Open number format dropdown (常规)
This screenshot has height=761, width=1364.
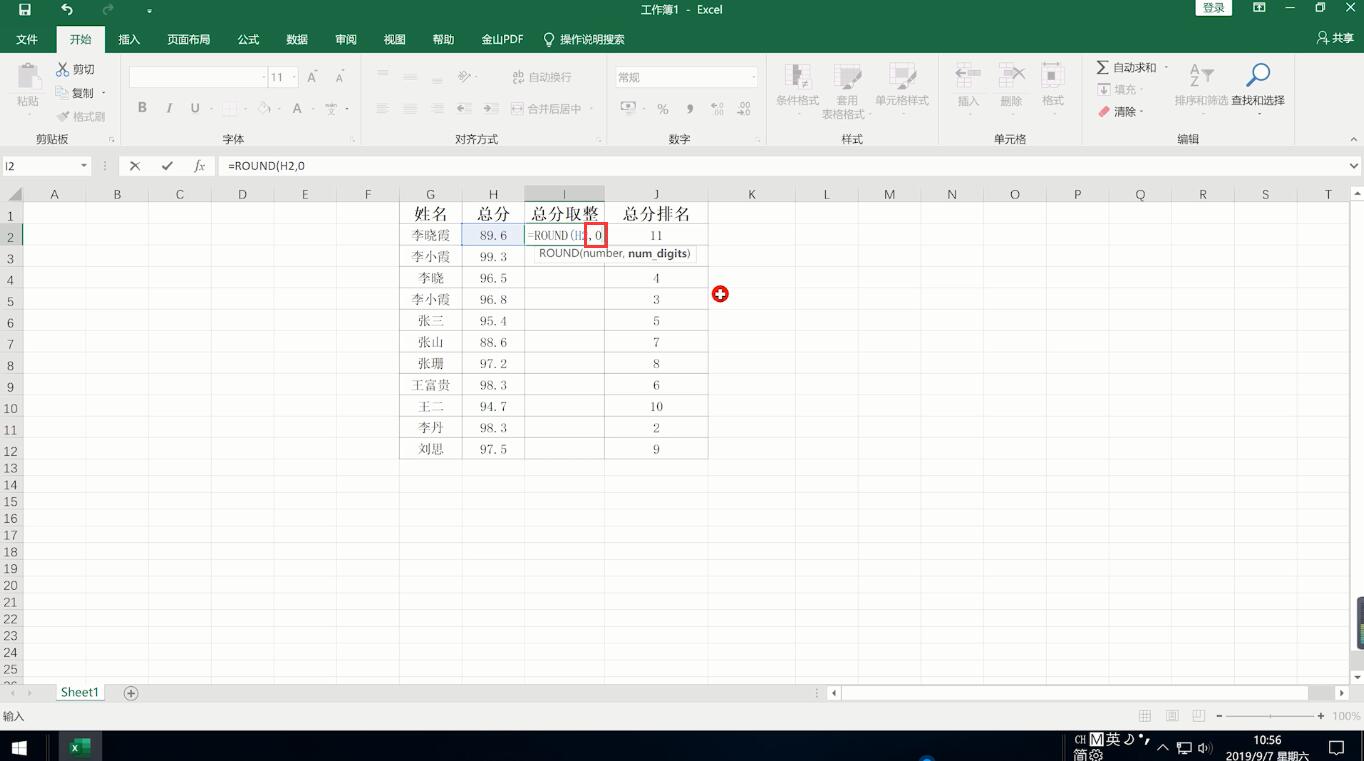coord(753,77)
